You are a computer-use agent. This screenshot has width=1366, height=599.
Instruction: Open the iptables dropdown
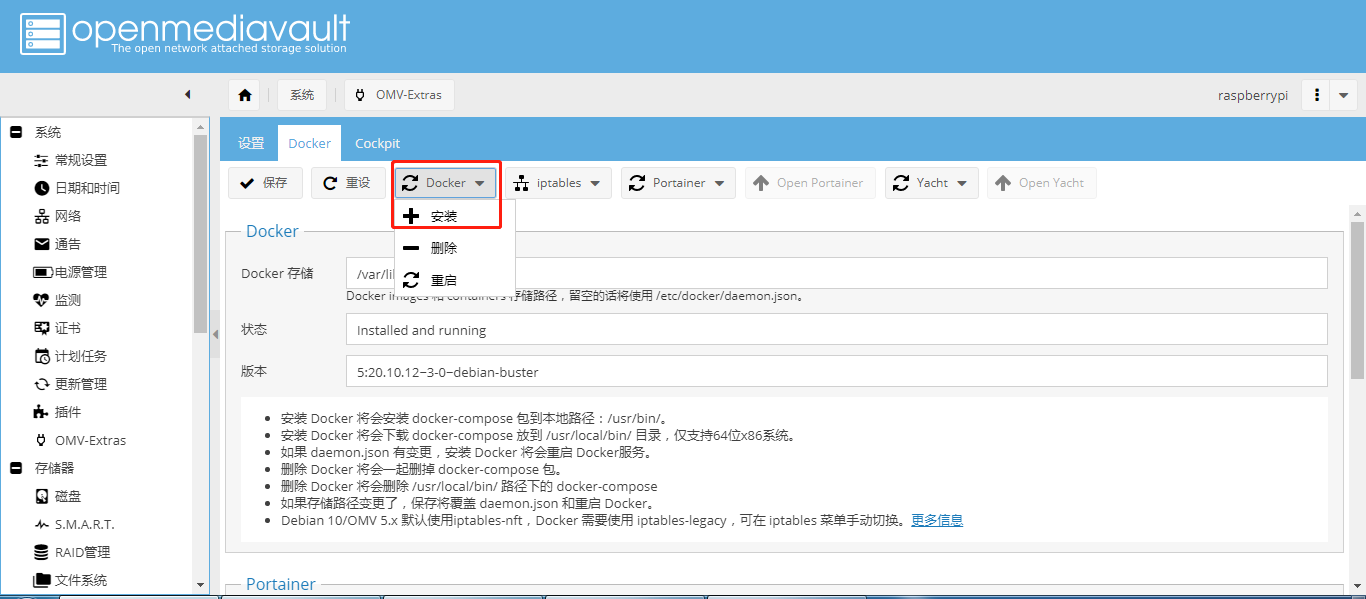[557, 182]
